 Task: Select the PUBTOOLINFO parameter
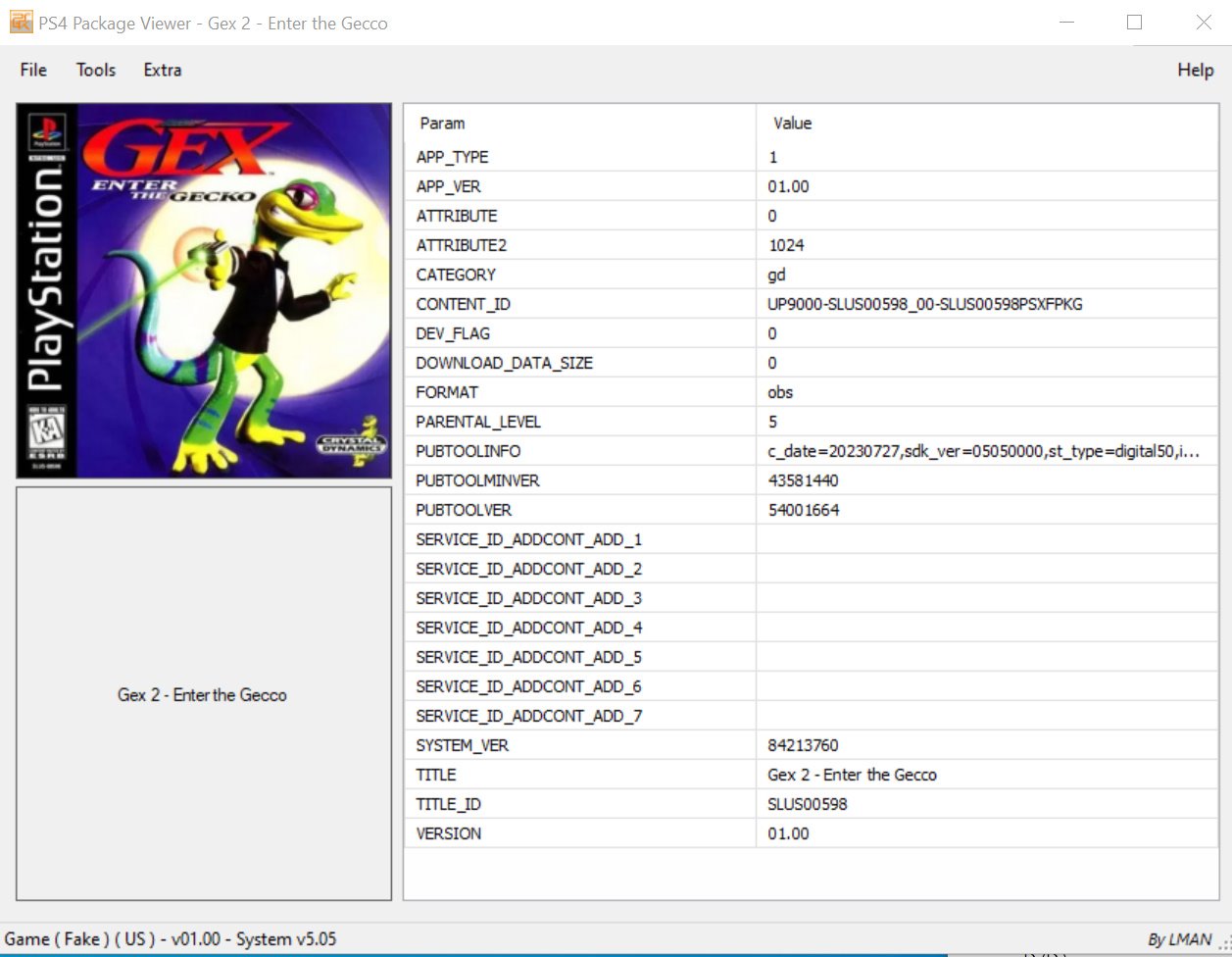[x=468, y=451]
